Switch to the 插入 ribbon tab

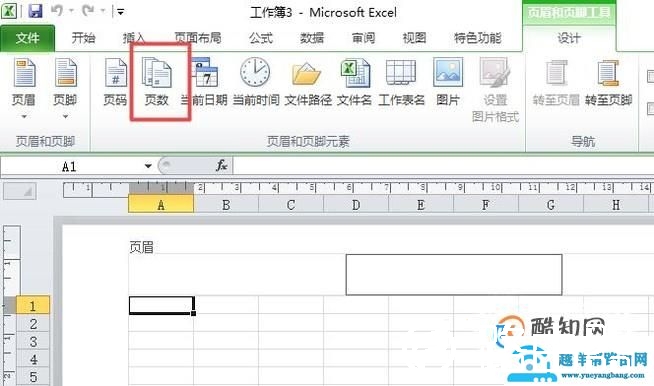coord(134,38)
